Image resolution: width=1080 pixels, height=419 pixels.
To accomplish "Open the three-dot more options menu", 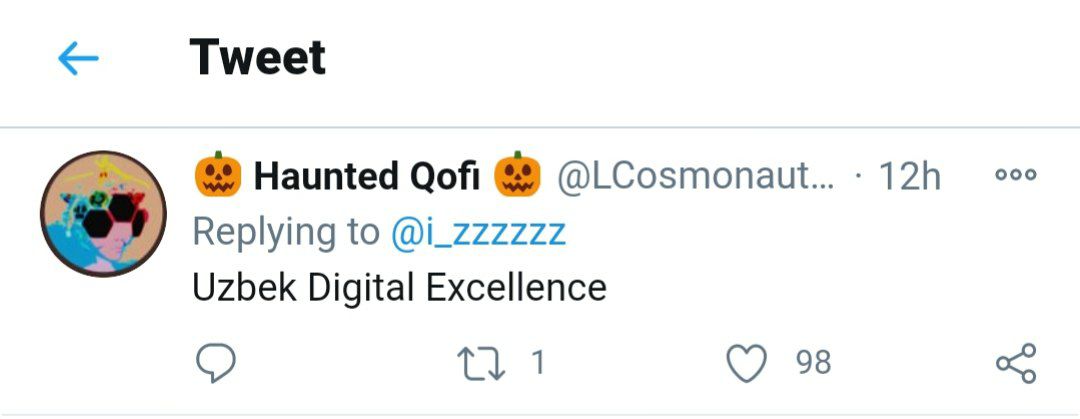I will click(x=1016, y=175).
